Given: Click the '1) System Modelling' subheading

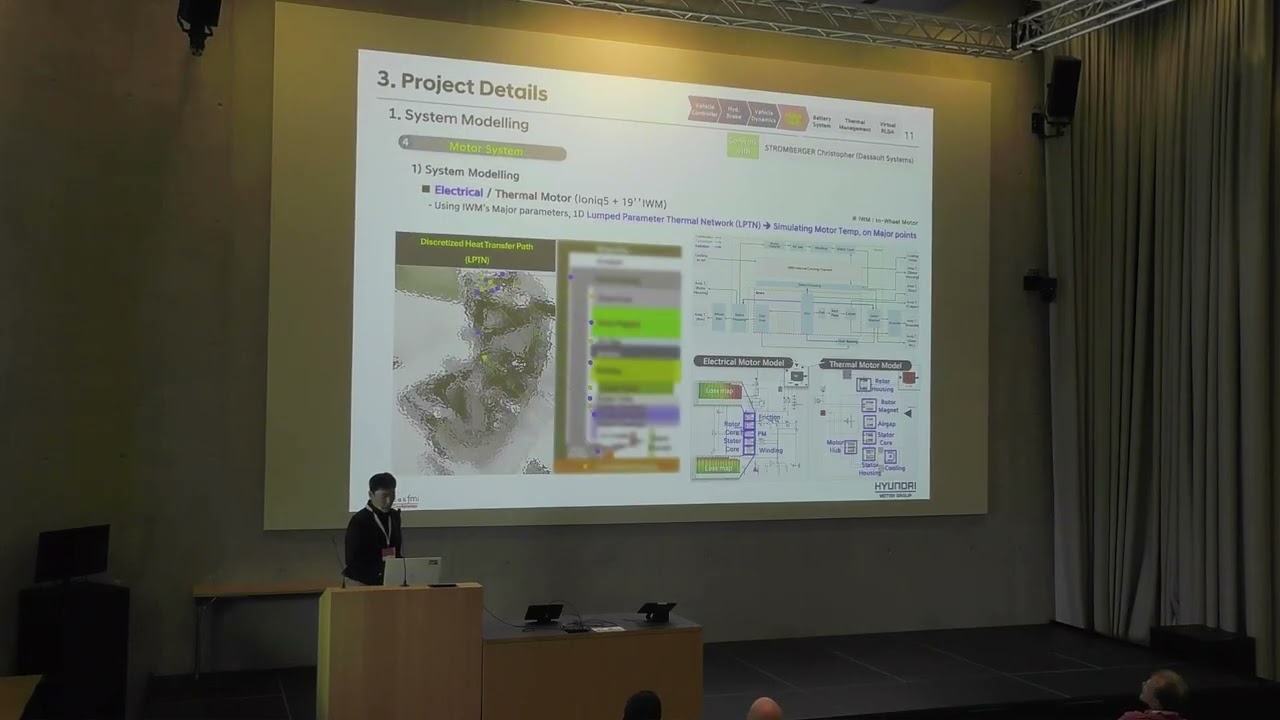Looking at the screenshot, I should [465, 173].
